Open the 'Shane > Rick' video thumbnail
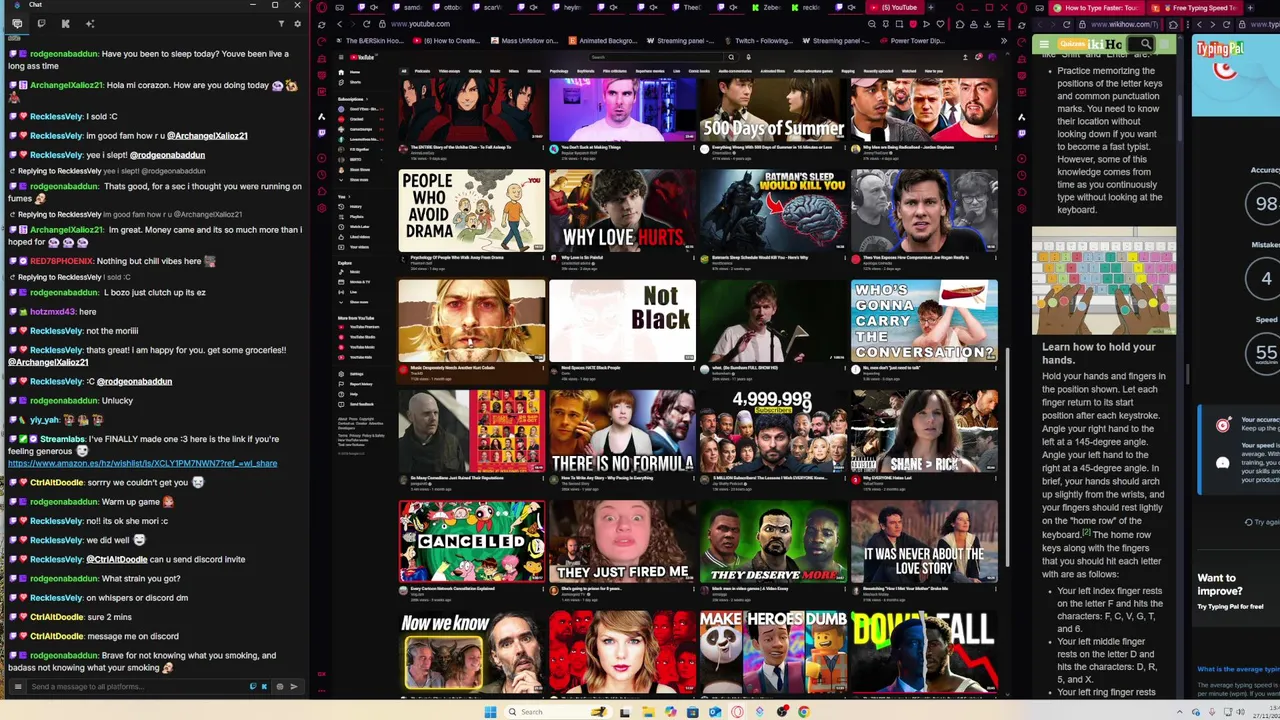Screen dimensions: 1280x720 click(924, 431)
